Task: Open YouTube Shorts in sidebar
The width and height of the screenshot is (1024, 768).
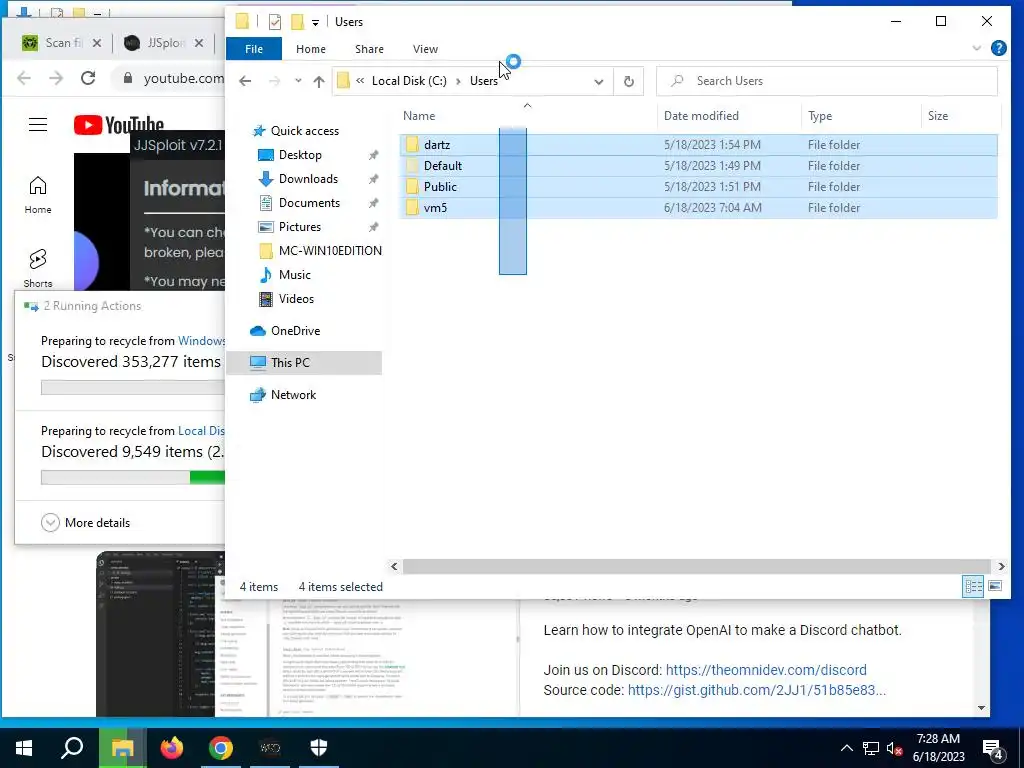Action: pyautogui.click(x=38, y=268)
